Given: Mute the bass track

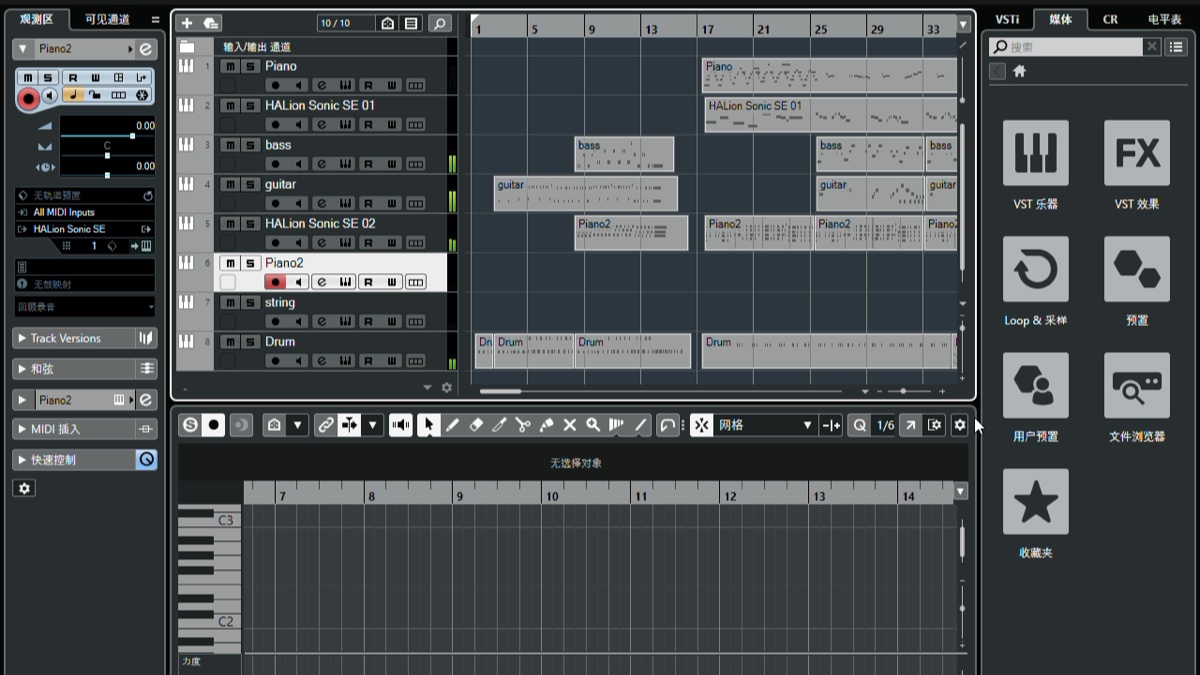Looking at the screenshot, I should (230, 145).
